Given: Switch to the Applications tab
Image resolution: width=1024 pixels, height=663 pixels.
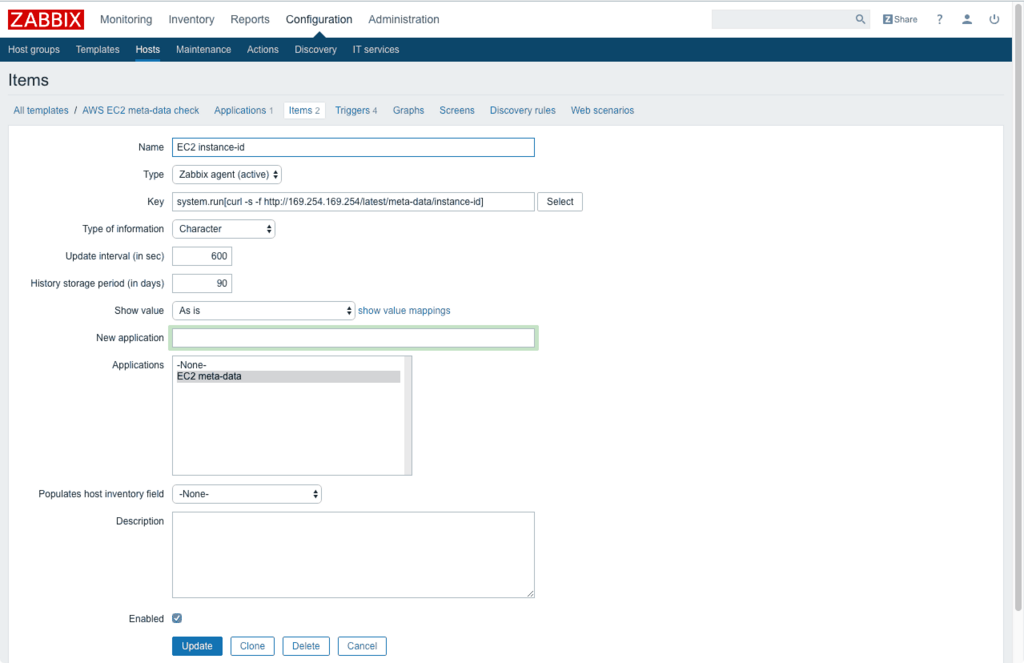Looking at the screenshot, I should point(244,110).
